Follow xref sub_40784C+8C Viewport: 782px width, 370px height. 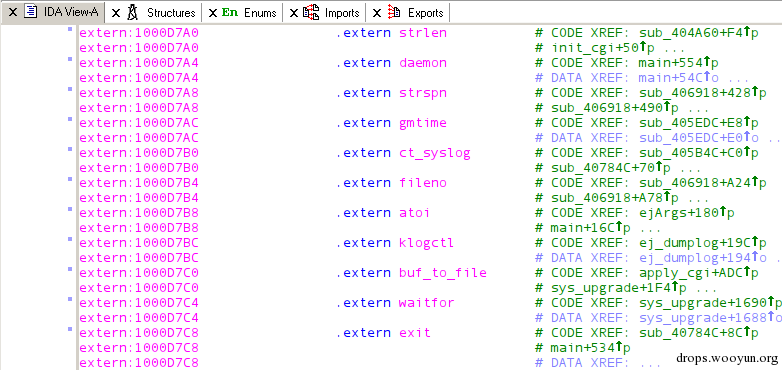691,333
